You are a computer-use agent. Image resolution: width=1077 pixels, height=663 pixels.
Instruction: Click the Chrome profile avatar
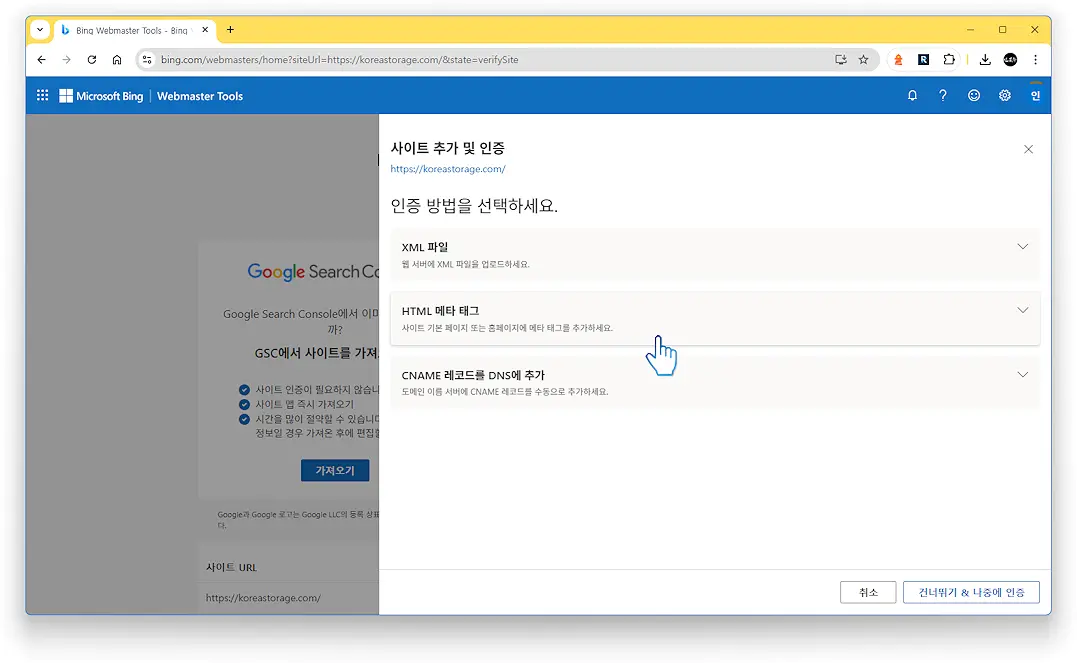tap(1010, 59)
